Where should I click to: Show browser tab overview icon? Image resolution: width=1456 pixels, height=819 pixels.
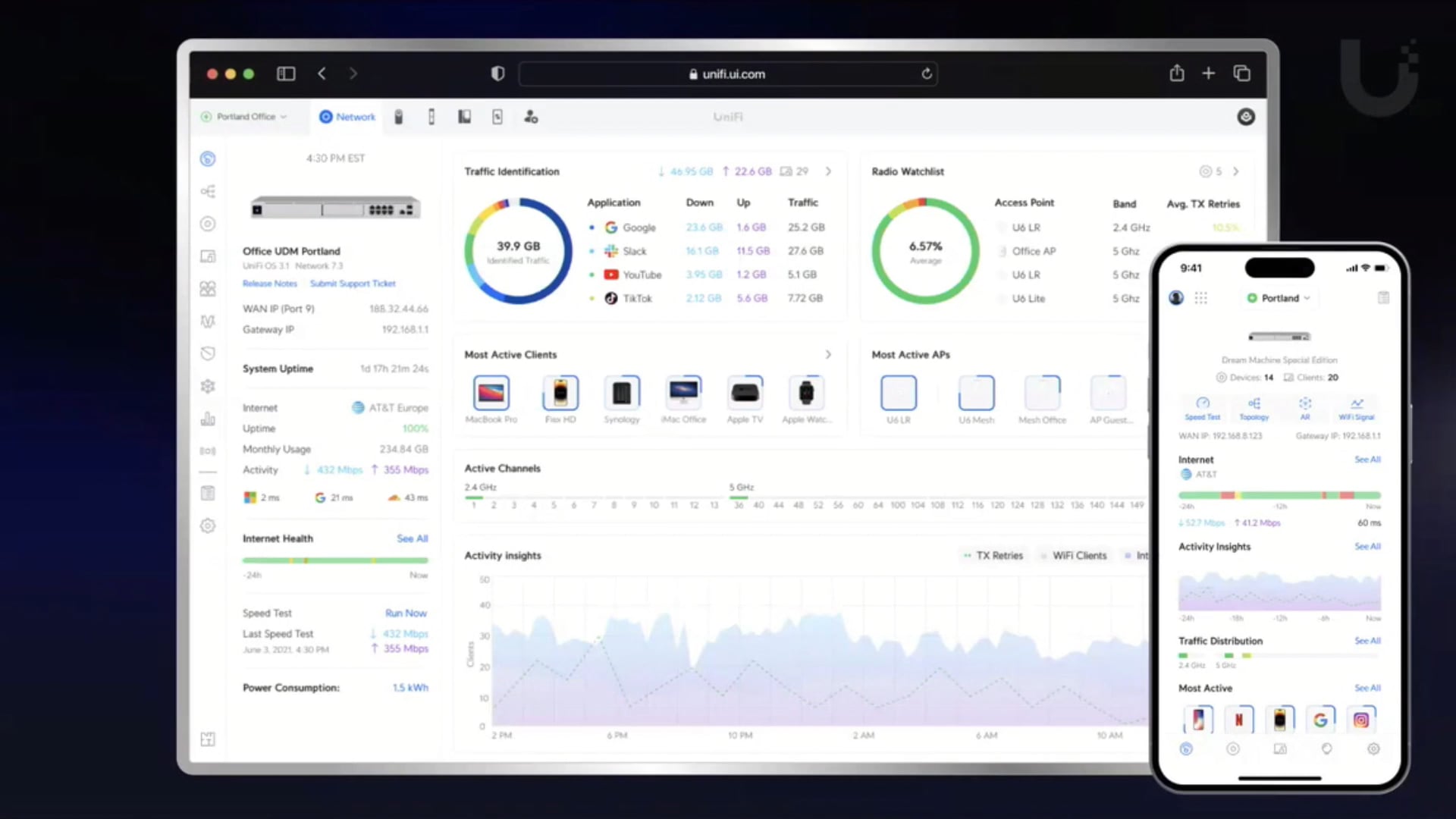pos(1241,73)
